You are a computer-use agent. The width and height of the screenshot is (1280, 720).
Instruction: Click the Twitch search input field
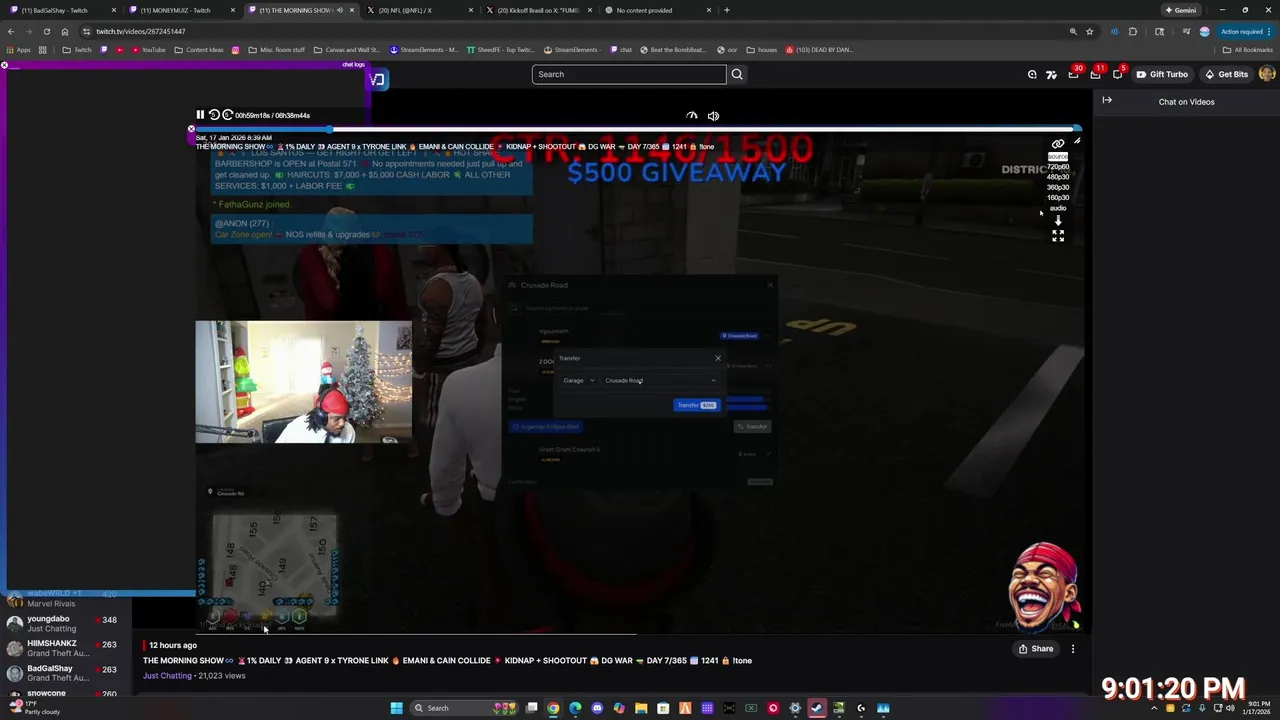[629, 74]
